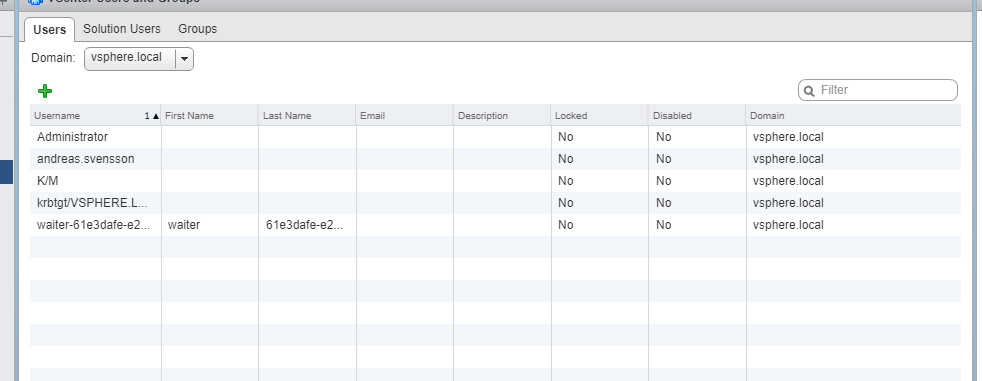This screenshot has width=982, height=381.
Task: Switch to the Solution Users tab
Action: 121,29
